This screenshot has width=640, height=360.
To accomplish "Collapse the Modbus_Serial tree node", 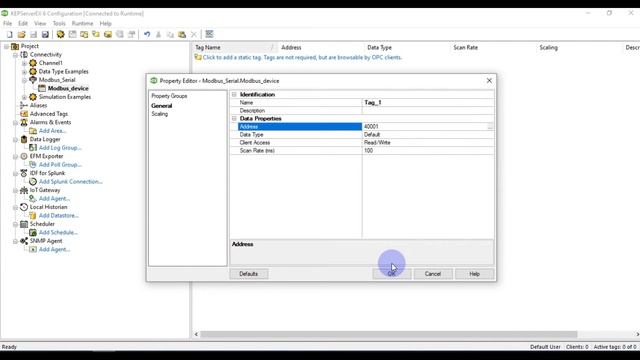I will [24, 80].
